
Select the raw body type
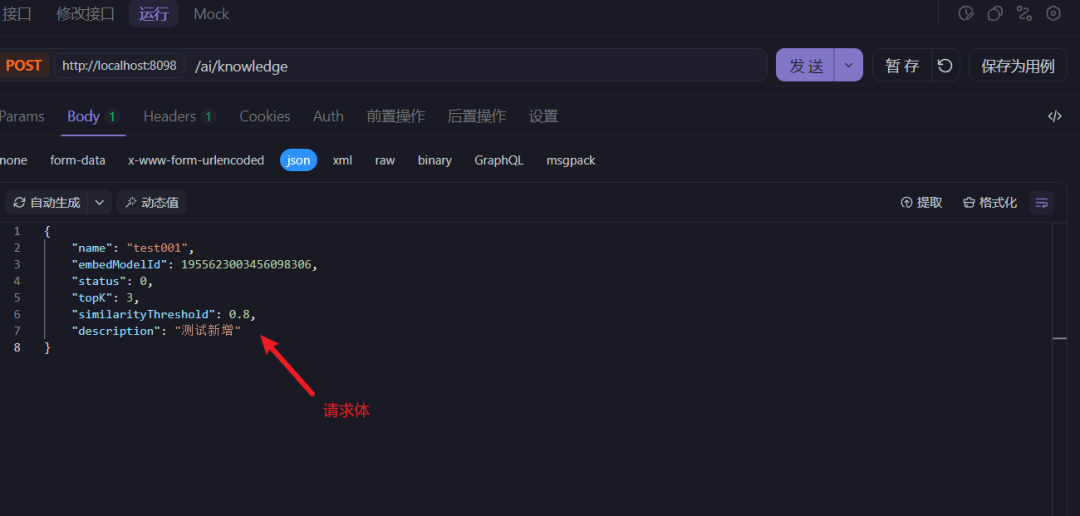(385, 161)
